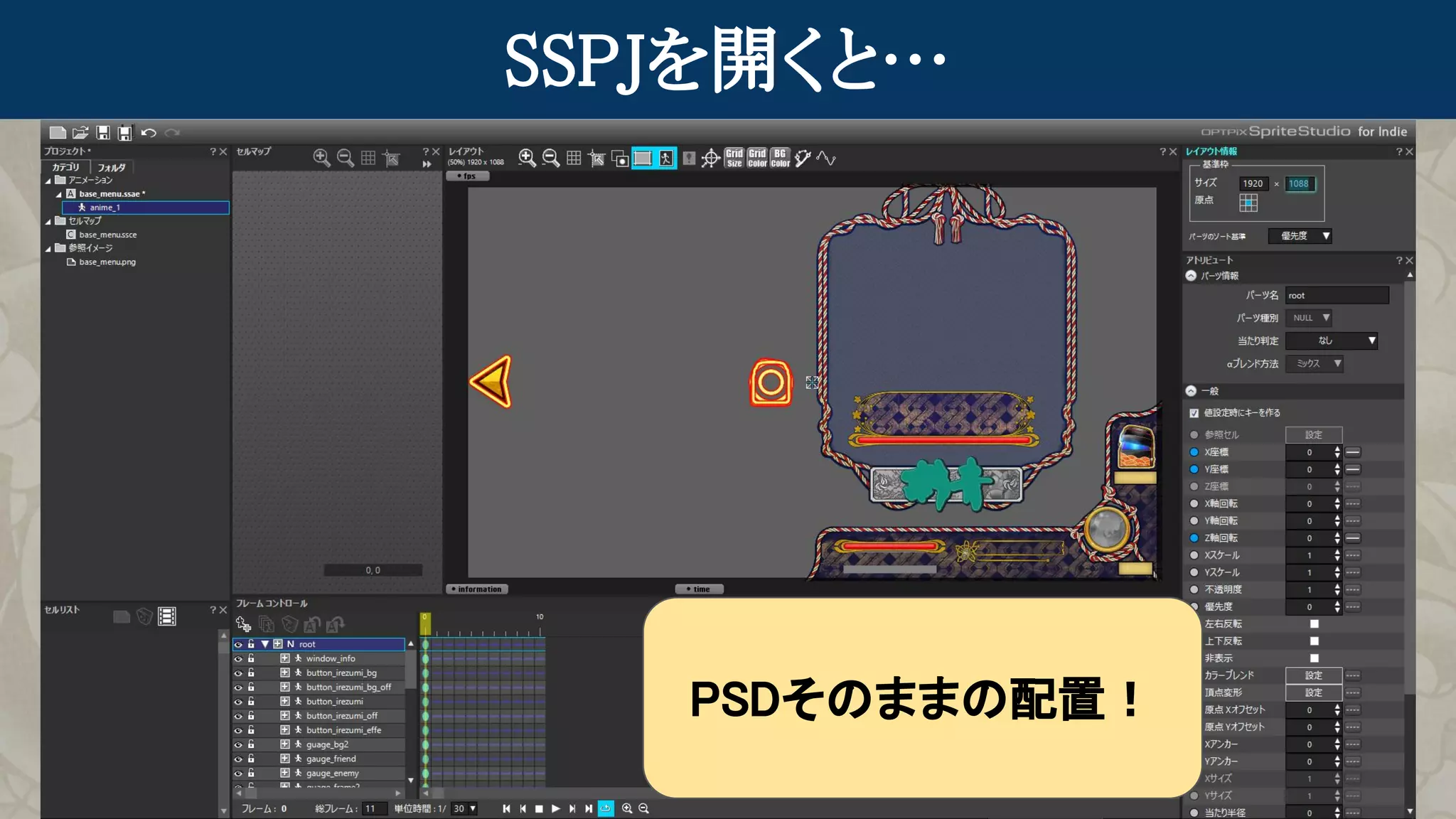Zoom out on the layout view

(550, 158)
